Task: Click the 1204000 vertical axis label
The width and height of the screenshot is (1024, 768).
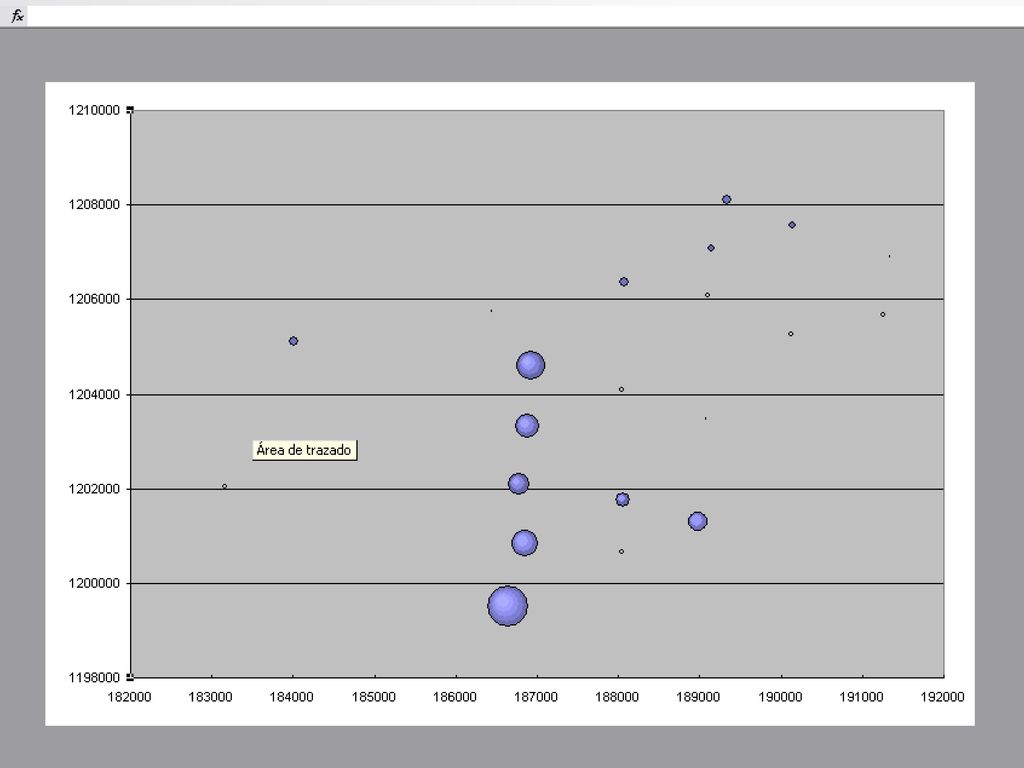Action: pos(94,394)
